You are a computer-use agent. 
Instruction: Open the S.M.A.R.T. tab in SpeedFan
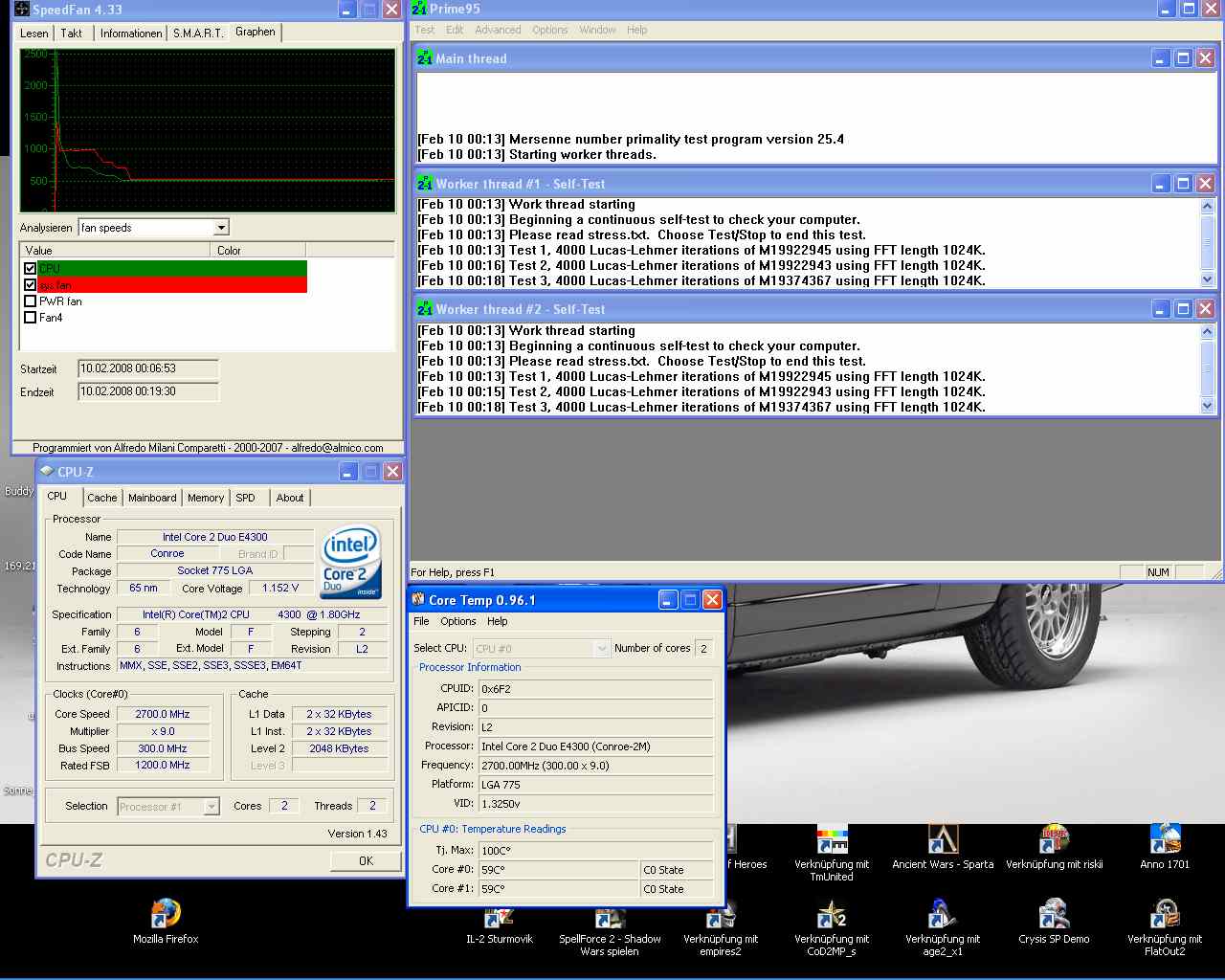point(198,33)
